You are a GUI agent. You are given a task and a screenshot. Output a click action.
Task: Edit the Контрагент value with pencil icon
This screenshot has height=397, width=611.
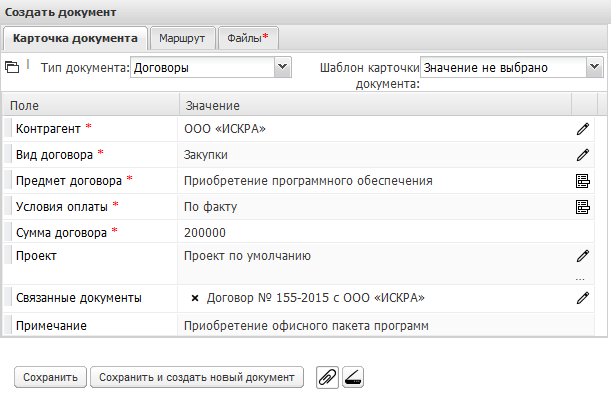point(583,129)
